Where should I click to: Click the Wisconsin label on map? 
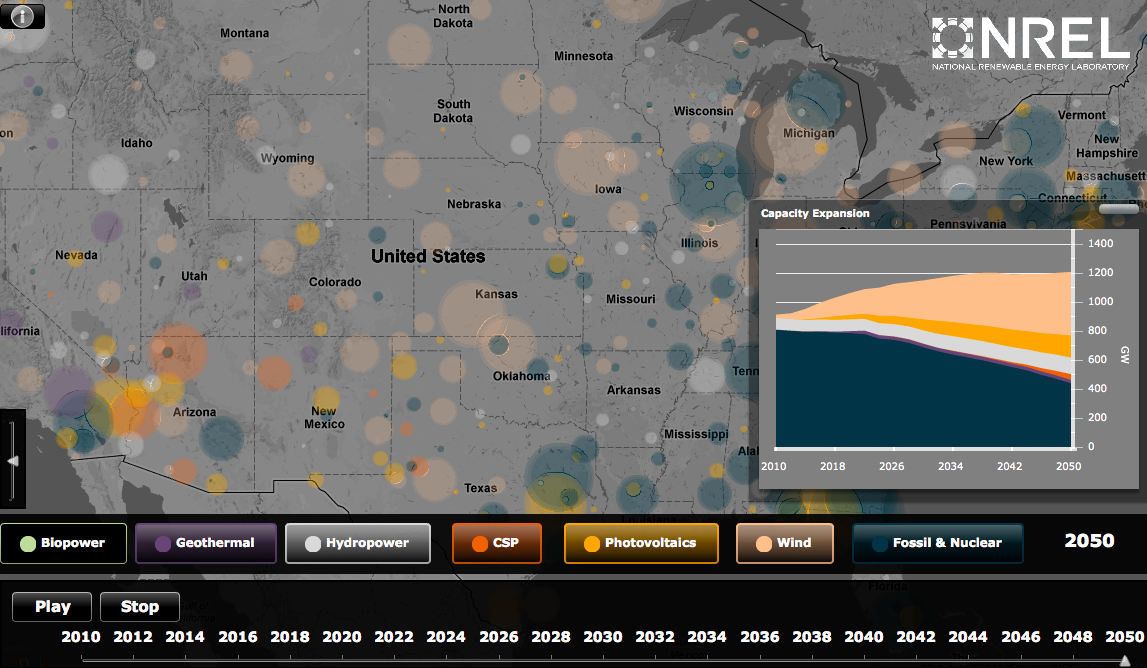[x=703, y=110]
